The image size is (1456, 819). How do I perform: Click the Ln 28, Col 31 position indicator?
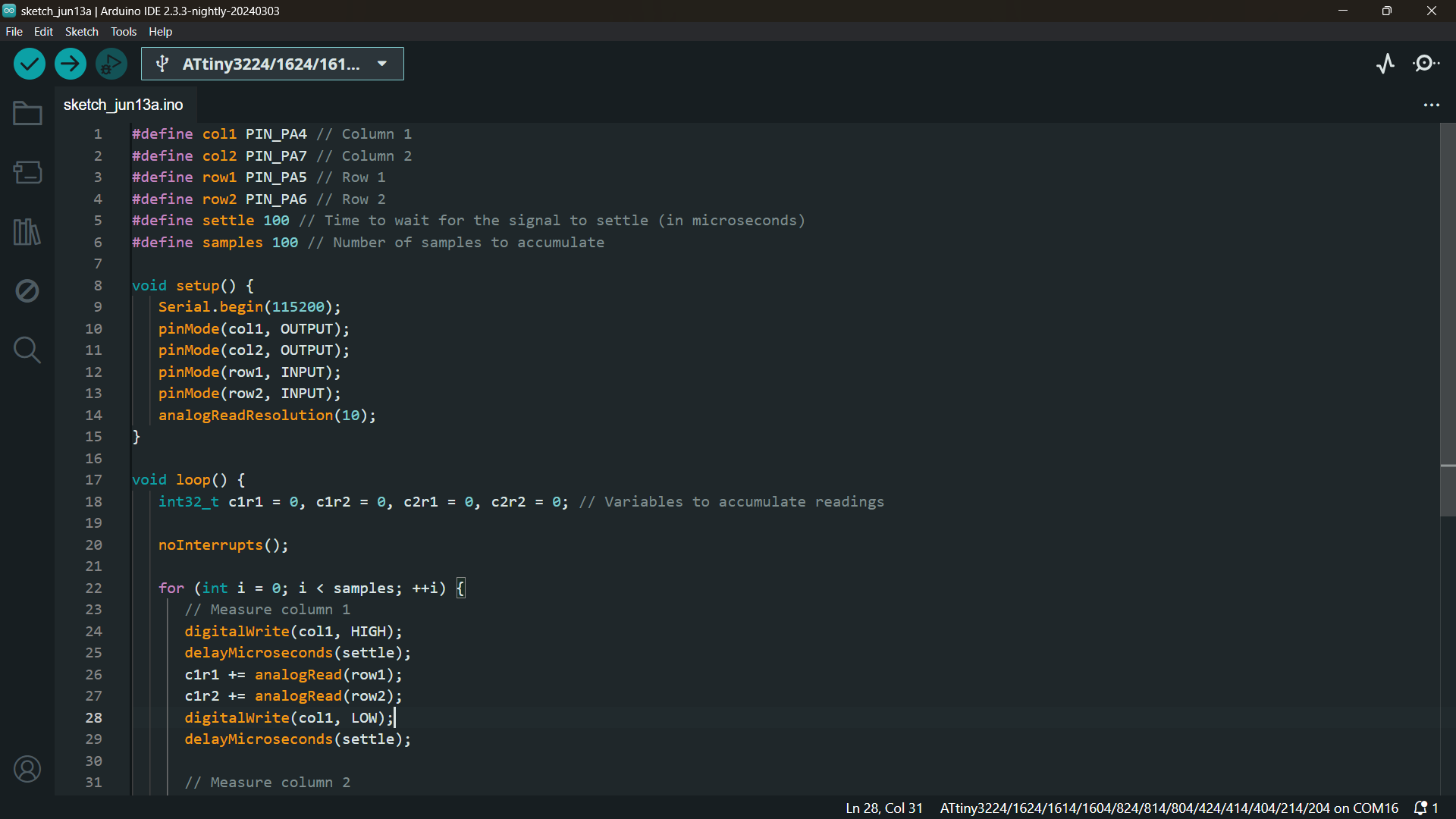point(883,808)
